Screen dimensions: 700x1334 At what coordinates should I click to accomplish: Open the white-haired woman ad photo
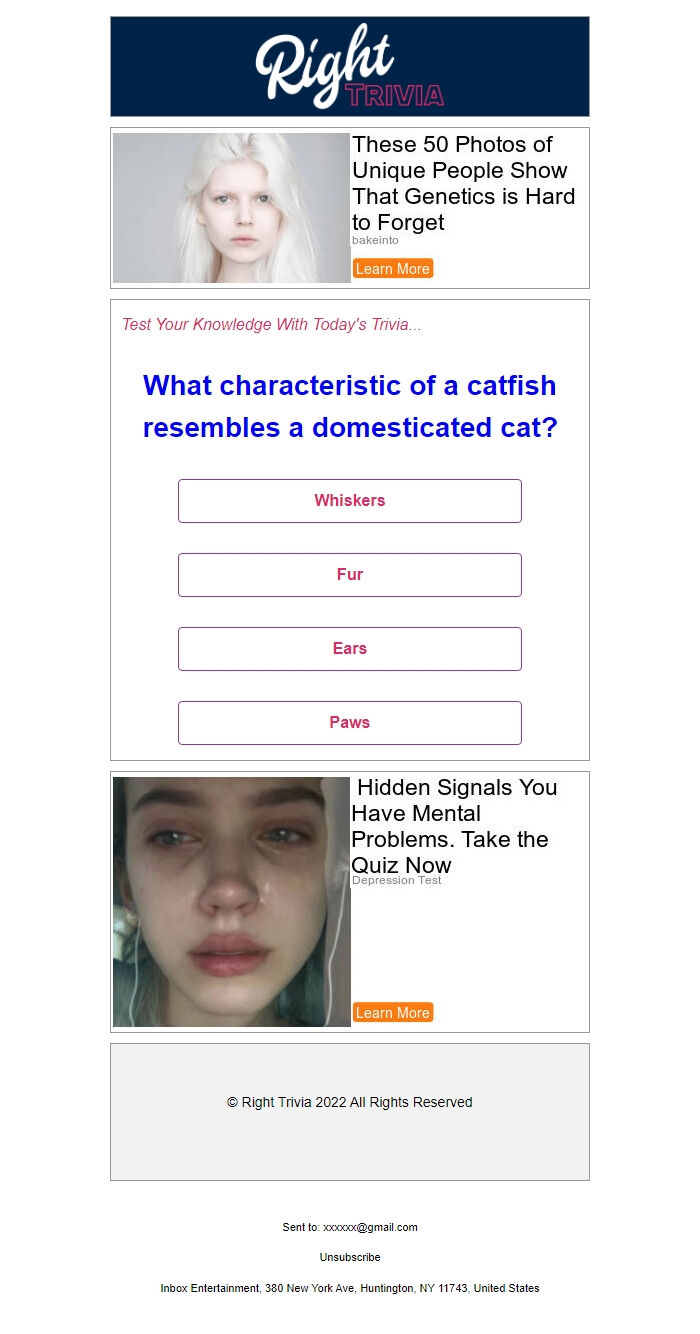(x=232, y=208)
